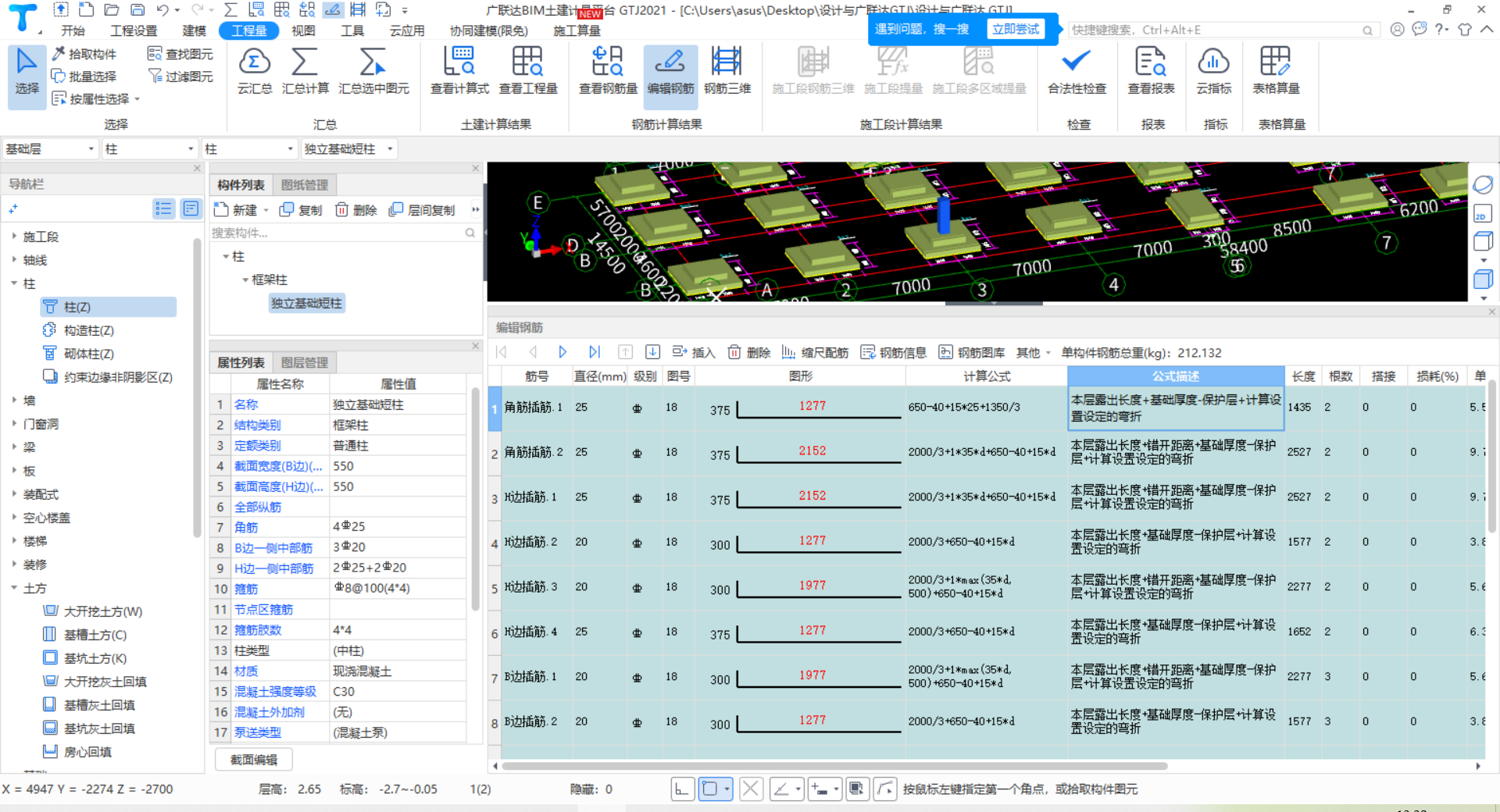The image size is (1500, 812).
Task: Switch to 图层管理 tab
Action: (x=305, y=362)
